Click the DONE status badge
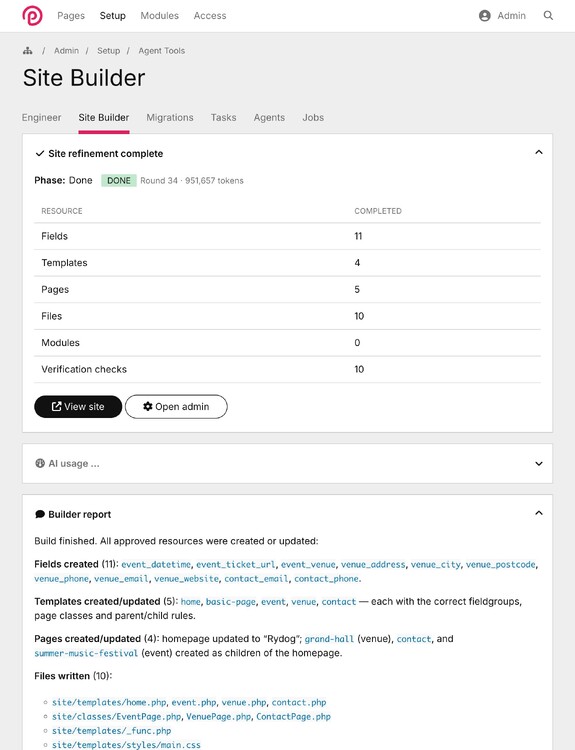This screenshot has width=575, height=750. tap(119, 180)
